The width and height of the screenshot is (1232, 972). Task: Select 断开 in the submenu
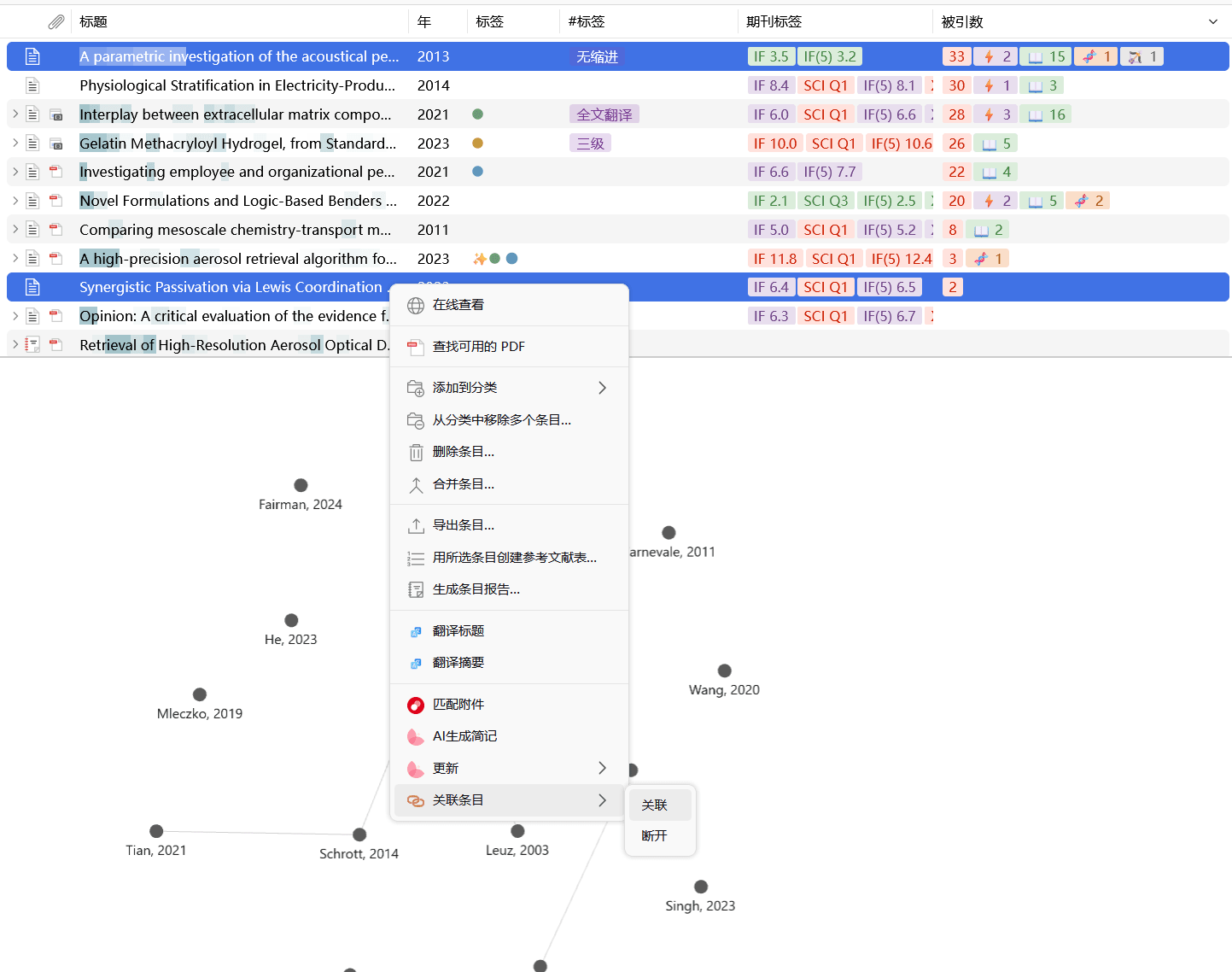coord(655,836)
